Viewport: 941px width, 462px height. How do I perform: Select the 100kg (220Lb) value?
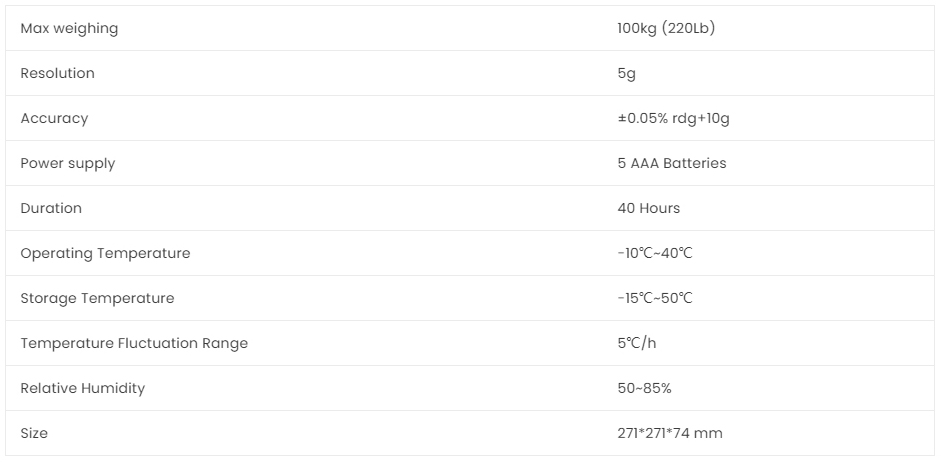666,28
